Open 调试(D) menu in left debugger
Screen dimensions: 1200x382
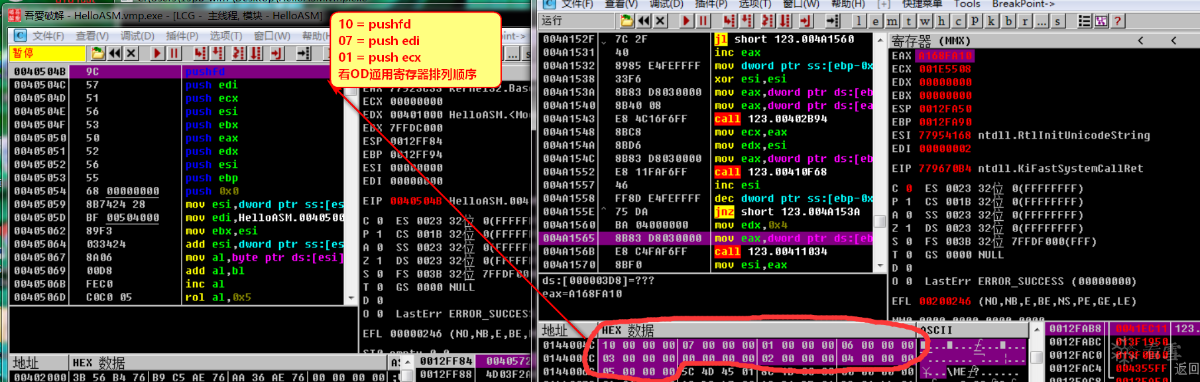(x=137, y=36)
